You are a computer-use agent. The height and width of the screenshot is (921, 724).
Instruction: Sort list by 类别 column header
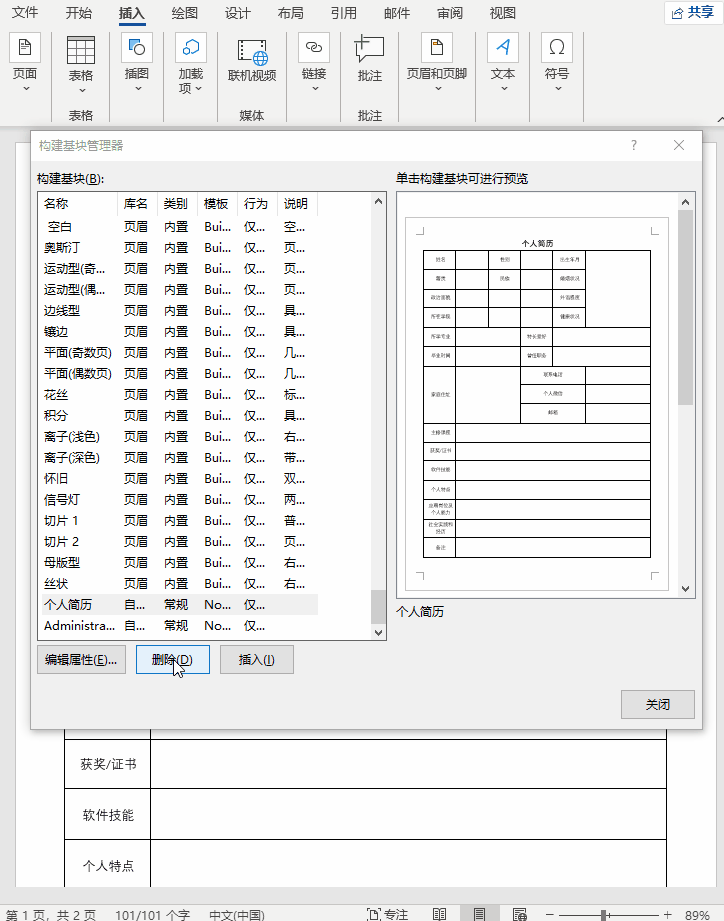(x=177, y=204)
